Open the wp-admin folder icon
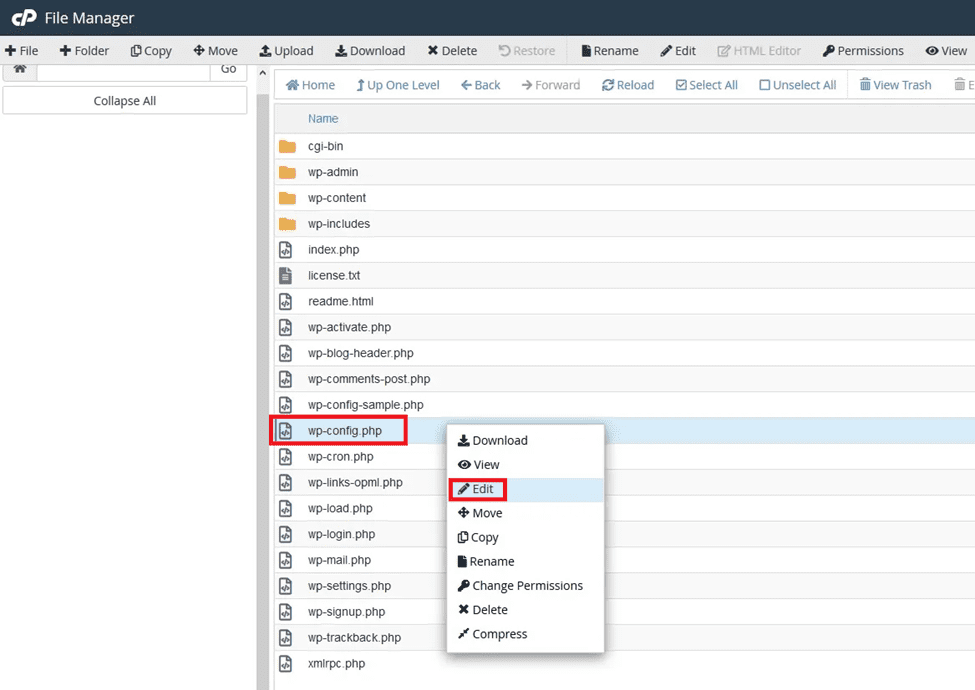The width and height of the screenshot is (975, 690). pyautogui.click(x=287, y=172)
